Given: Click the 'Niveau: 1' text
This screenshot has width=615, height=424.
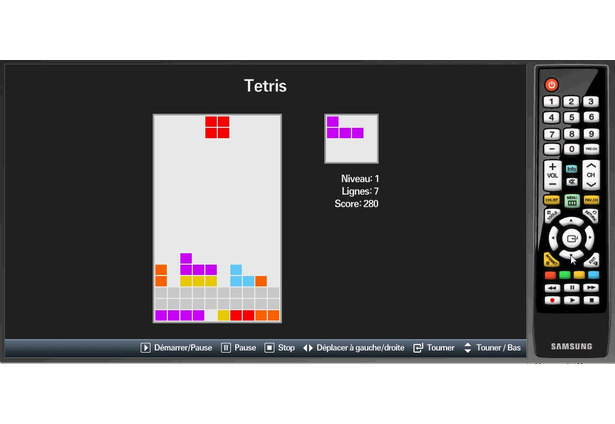Looking at the screenshot, I should [360, 179].
